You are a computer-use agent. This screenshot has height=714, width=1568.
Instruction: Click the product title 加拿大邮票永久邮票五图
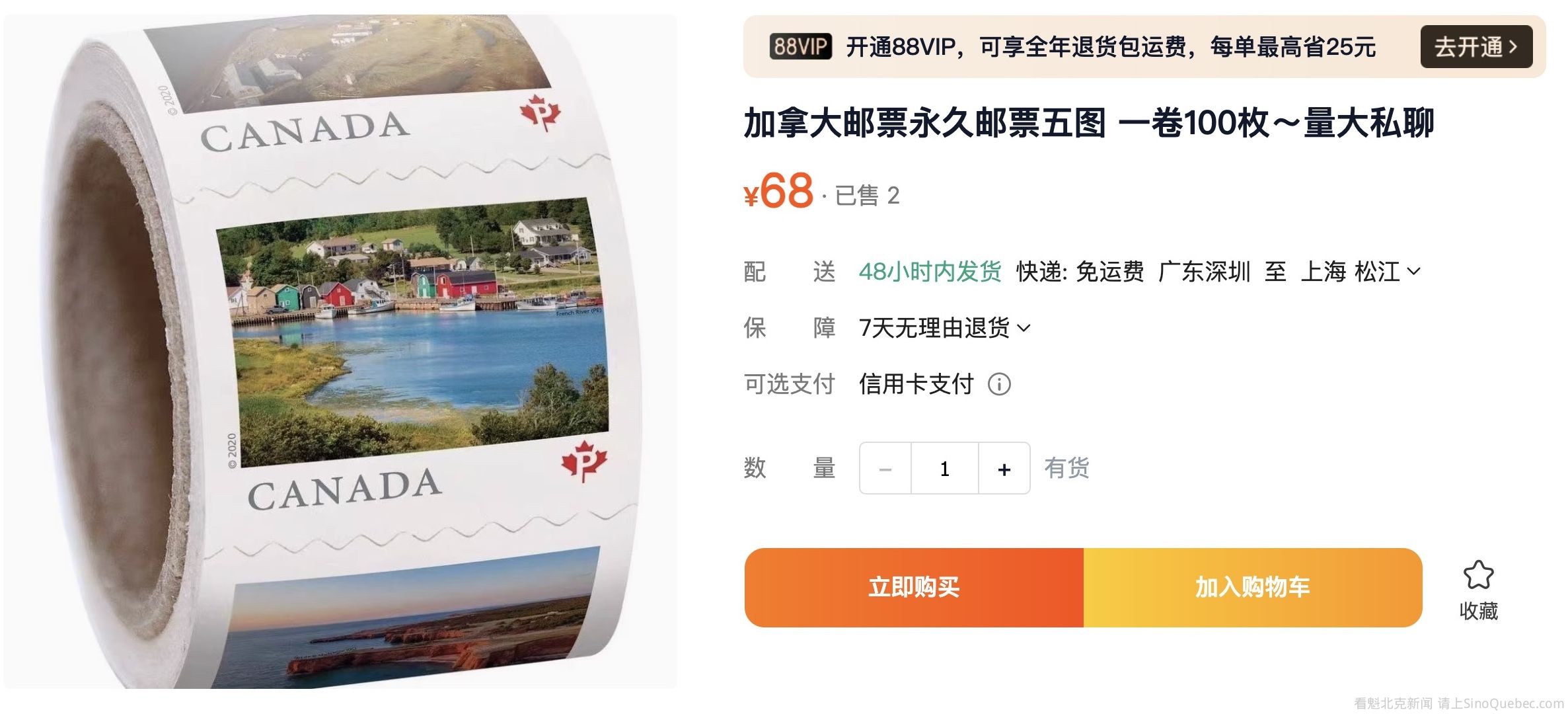(924, 123)
